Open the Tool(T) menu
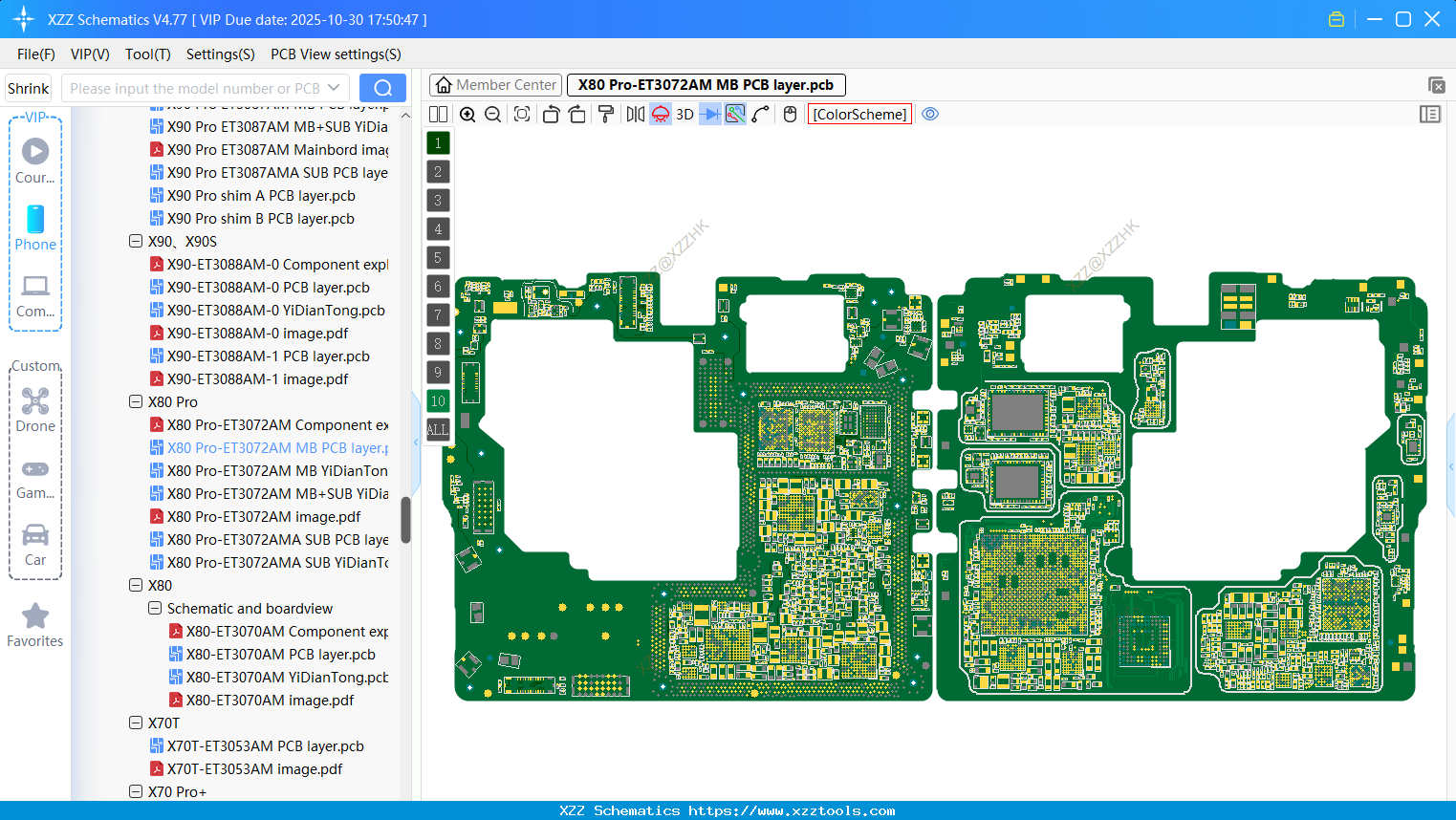 (147, 54)
